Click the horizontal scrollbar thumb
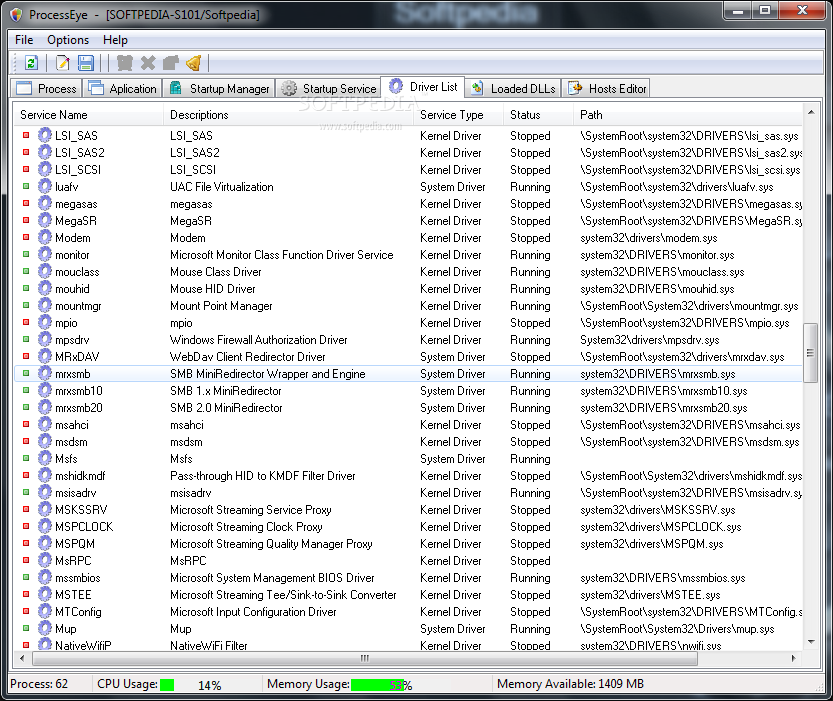 point(365,659)
